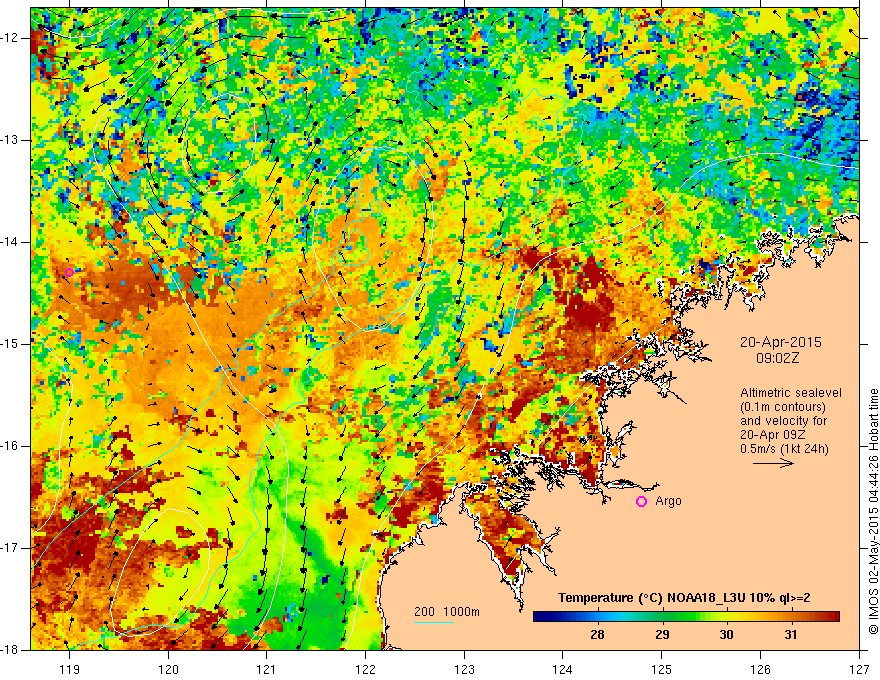This screenshot has height=680, width=880.
Task: Click the "0.5m/s (1kt 24h)" label
Action: [x=784, y=449]
